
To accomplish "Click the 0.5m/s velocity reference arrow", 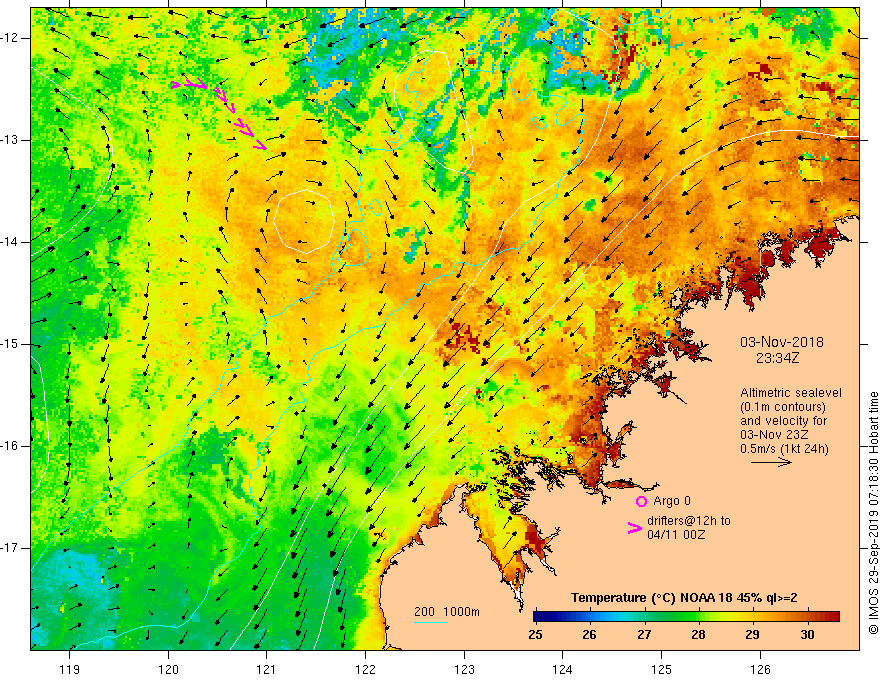I will [771, 462].
